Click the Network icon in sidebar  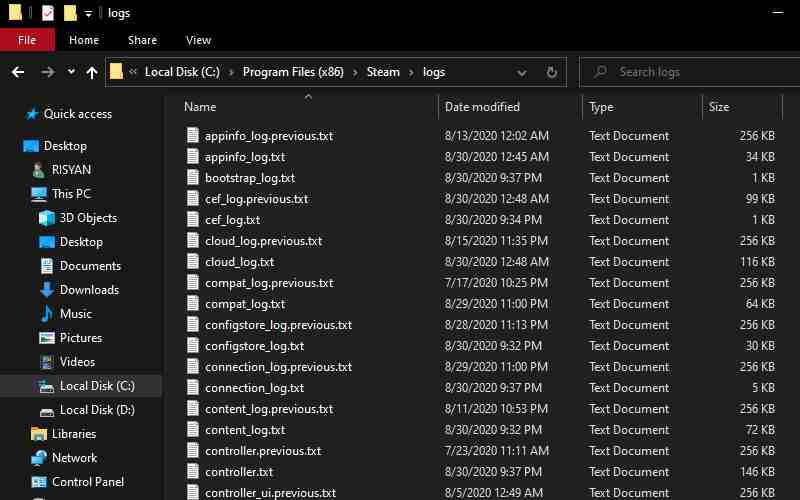39,458
